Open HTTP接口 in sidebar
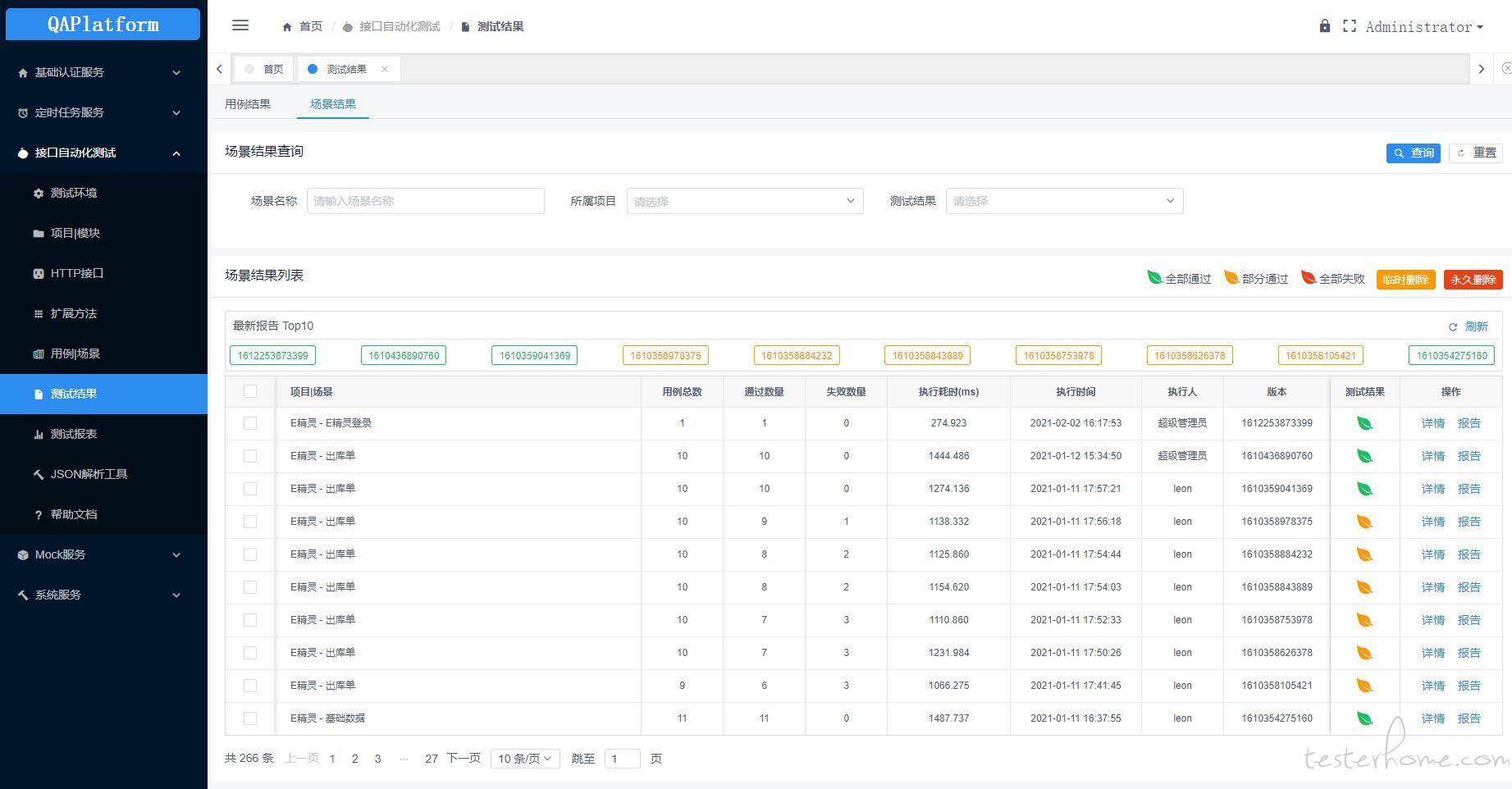The width and height of the screenshot is (1512, 789). pyautogui.click(x=103, y=273)
